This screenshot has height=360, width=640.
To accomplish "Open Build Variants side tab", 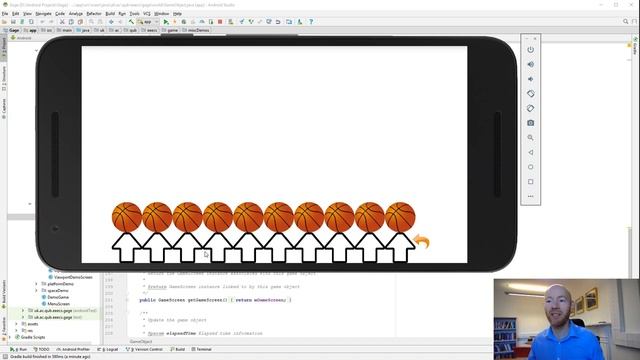I will click(x=4, y=293).
